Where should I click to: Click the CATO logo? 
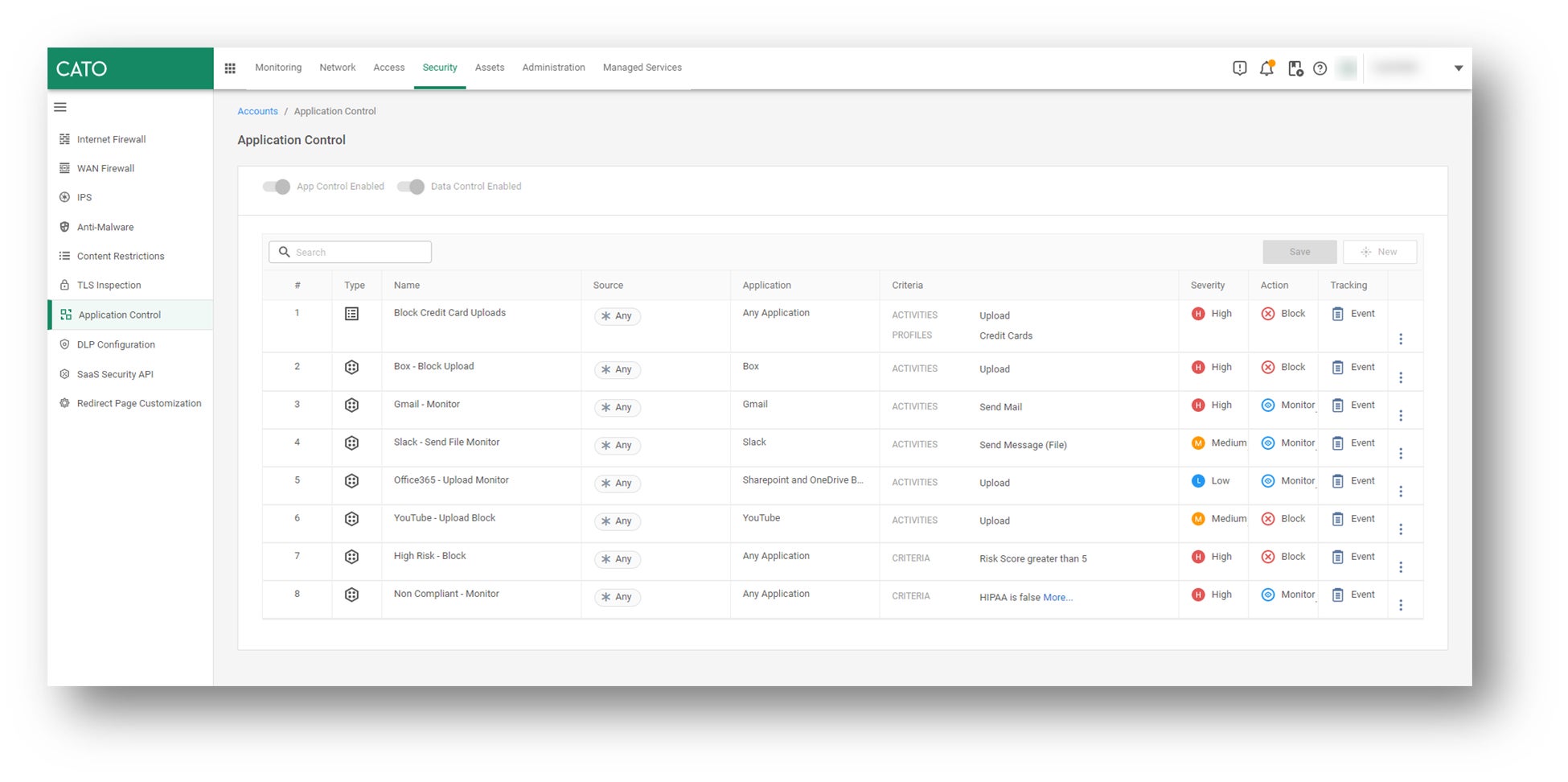[81, 69]
